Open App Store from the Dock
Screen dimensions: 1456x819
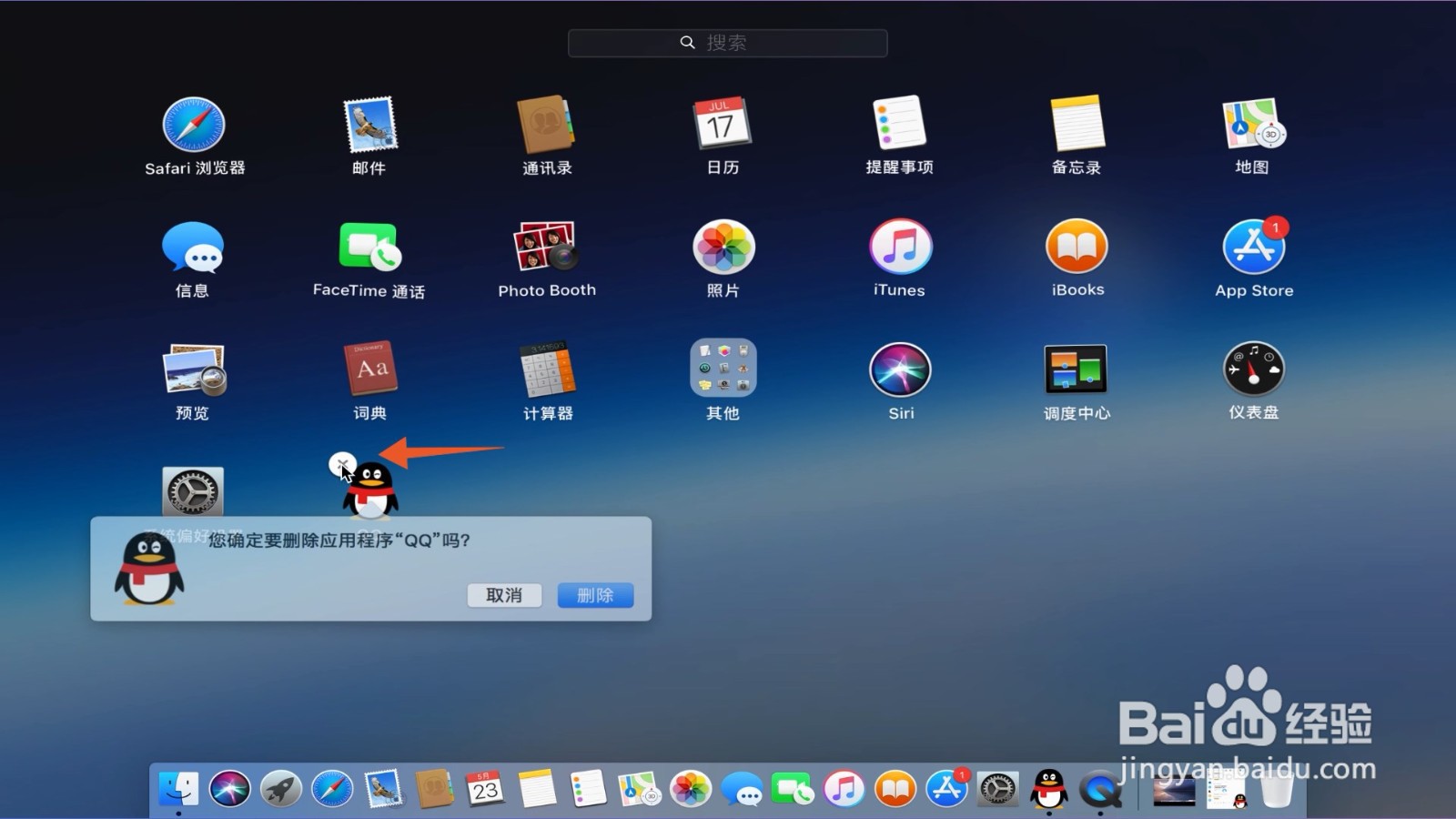[x=946, y=788]
